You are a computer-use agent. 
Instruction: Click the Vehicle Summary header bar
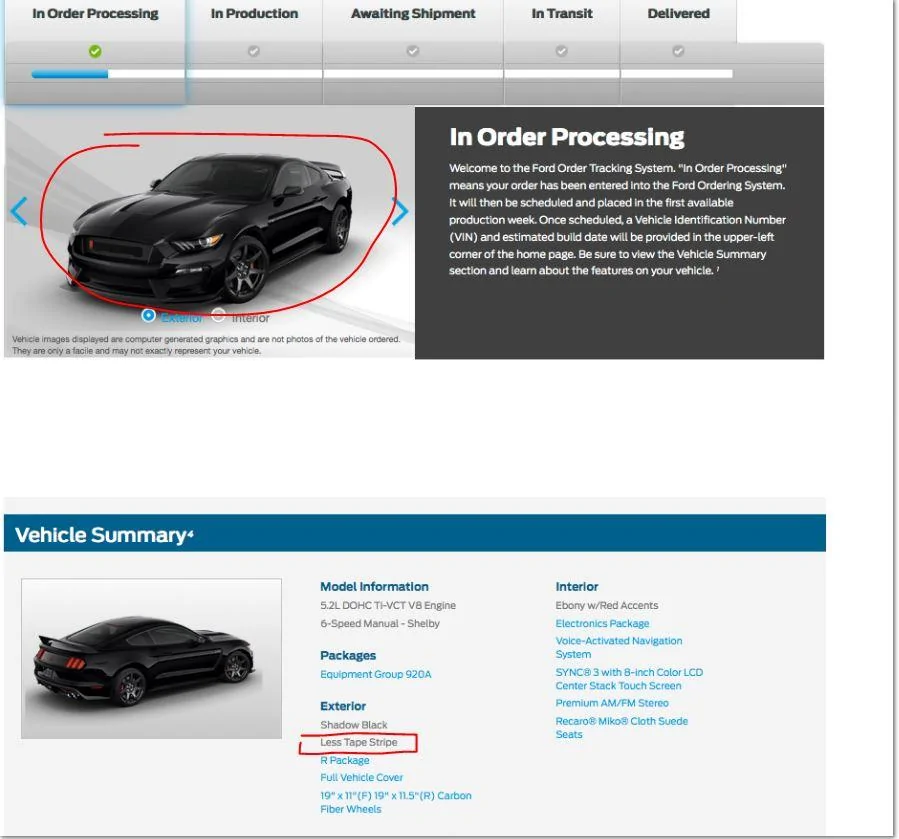(x=415, y=533)
